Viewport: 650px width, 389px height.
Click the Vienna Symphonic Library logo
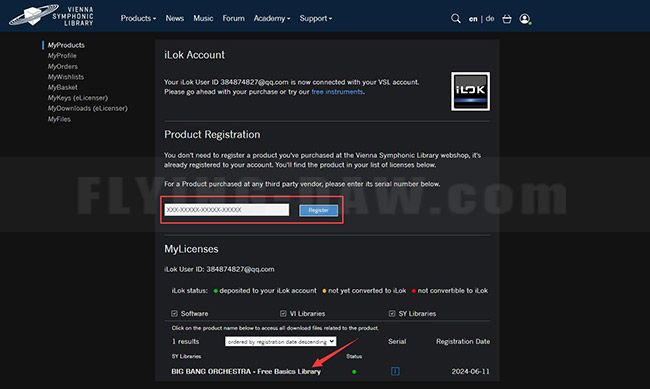tap(52, 16)
